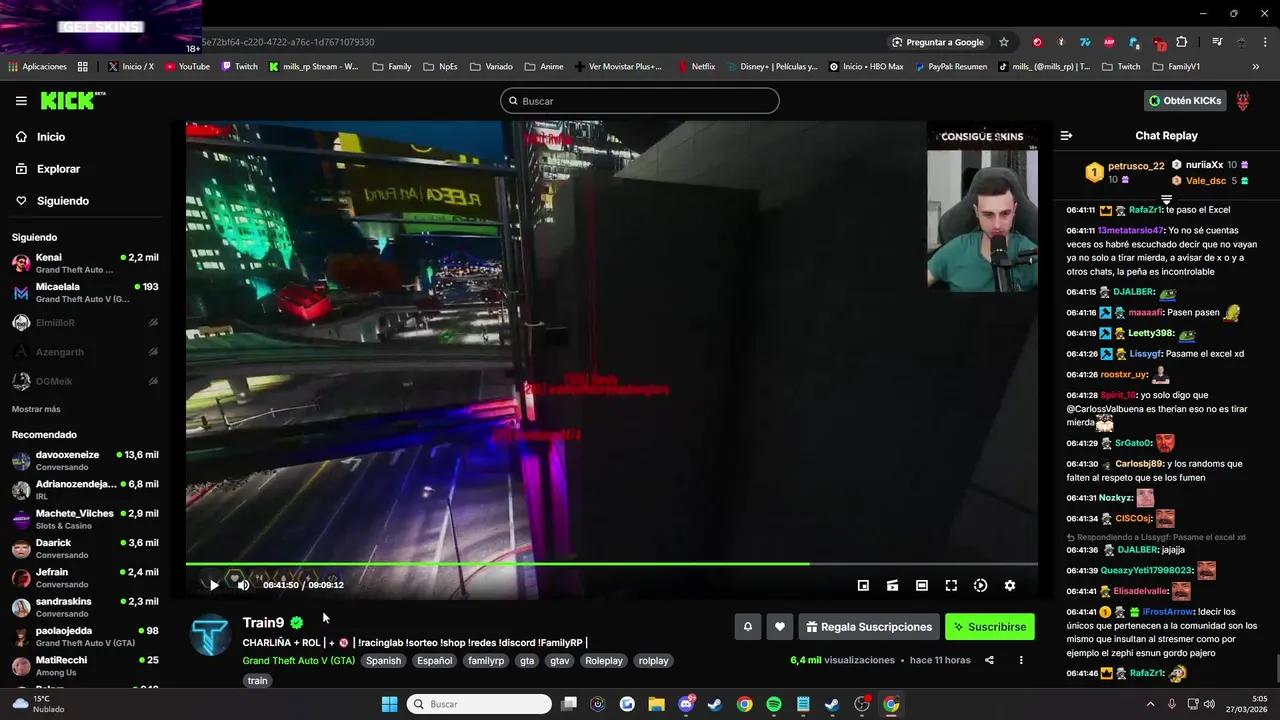The width and height of the screenshot is (1280, 720).
Task: Open davooxeneize recommended channel
Action: pos(85,461)
